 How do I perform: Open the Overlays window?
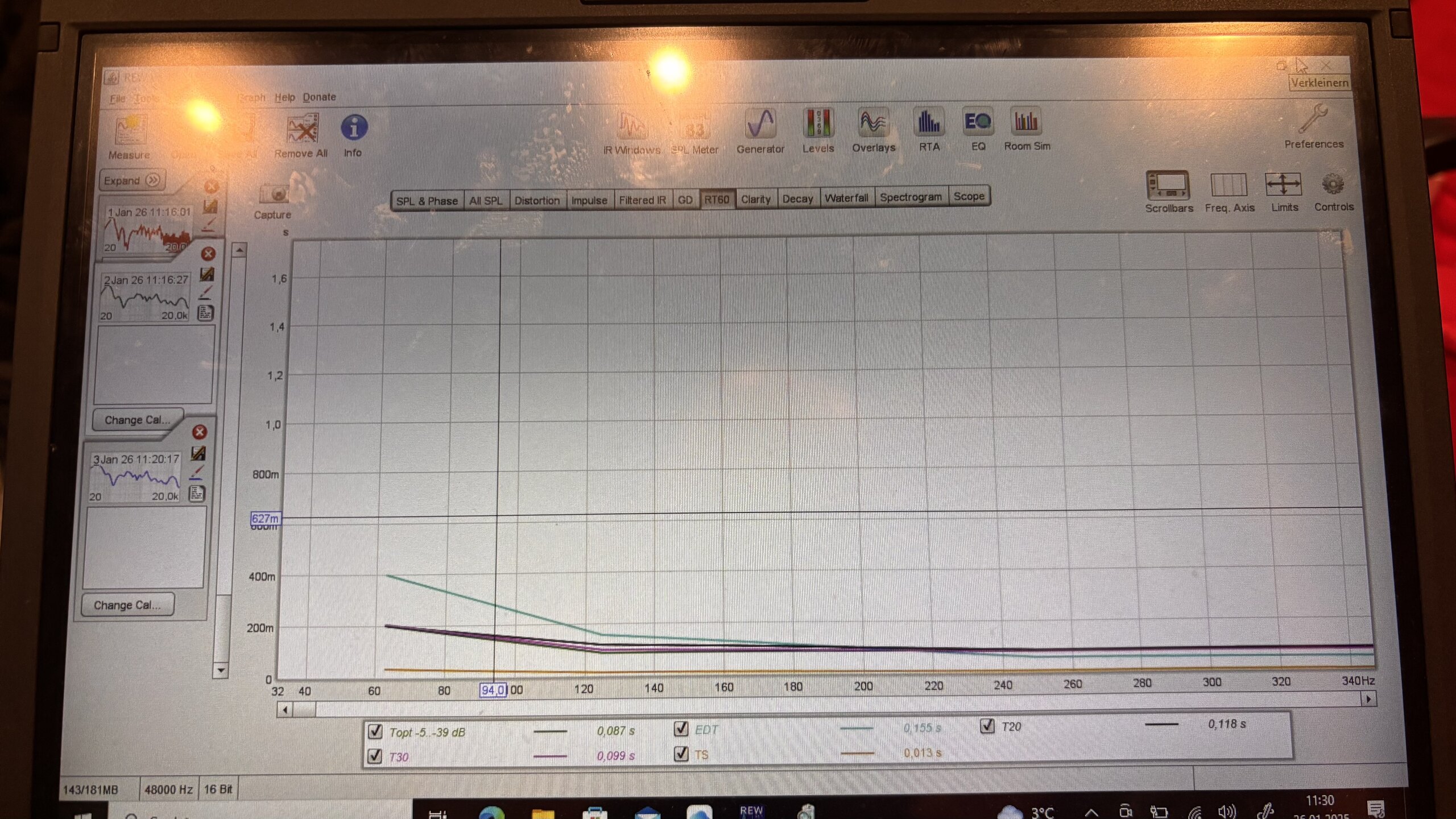point(873,123)
